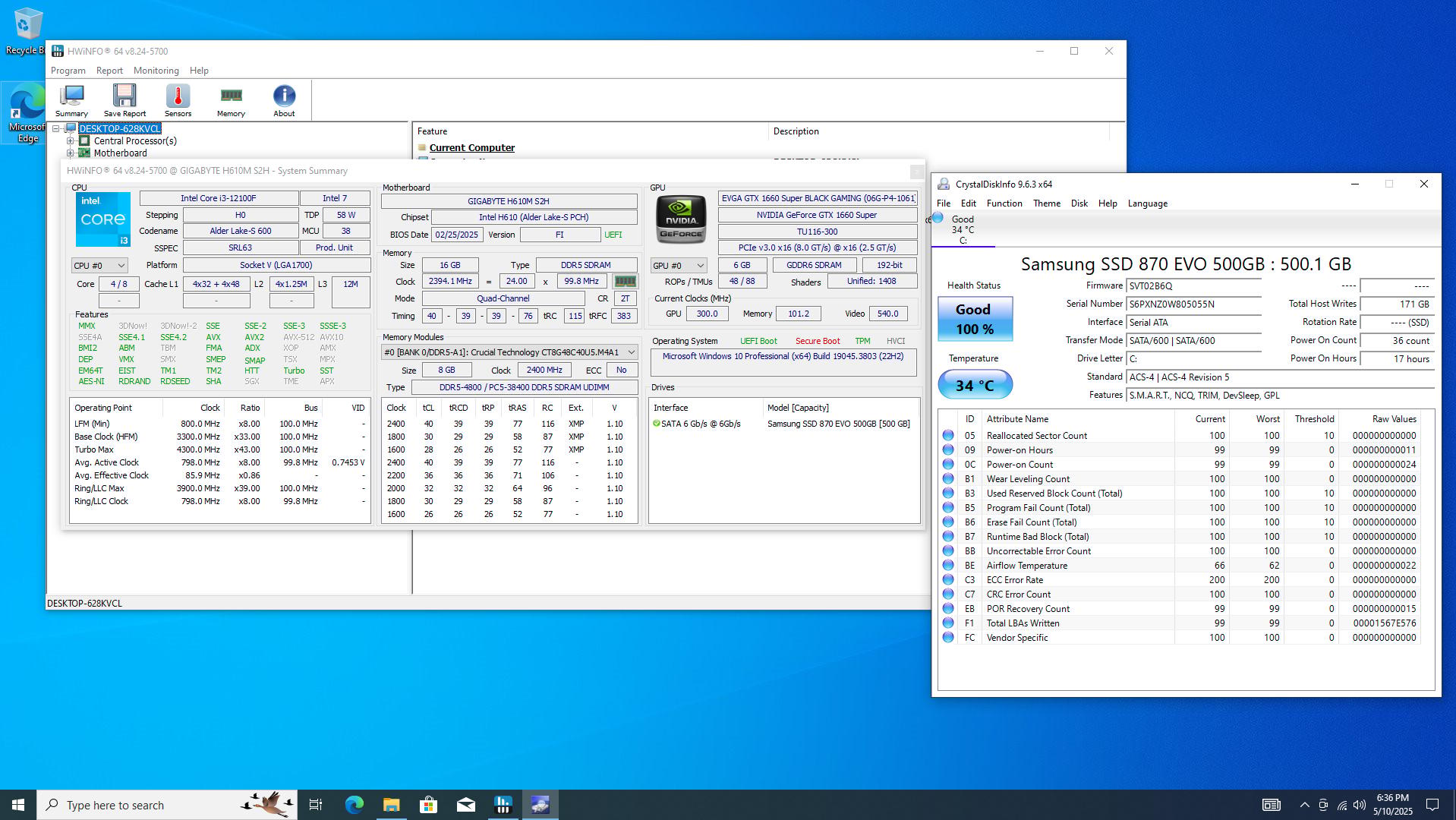1456x820 pixels.
Task: Expand the Motherboard tree node
Action: (x=70, y=153)
